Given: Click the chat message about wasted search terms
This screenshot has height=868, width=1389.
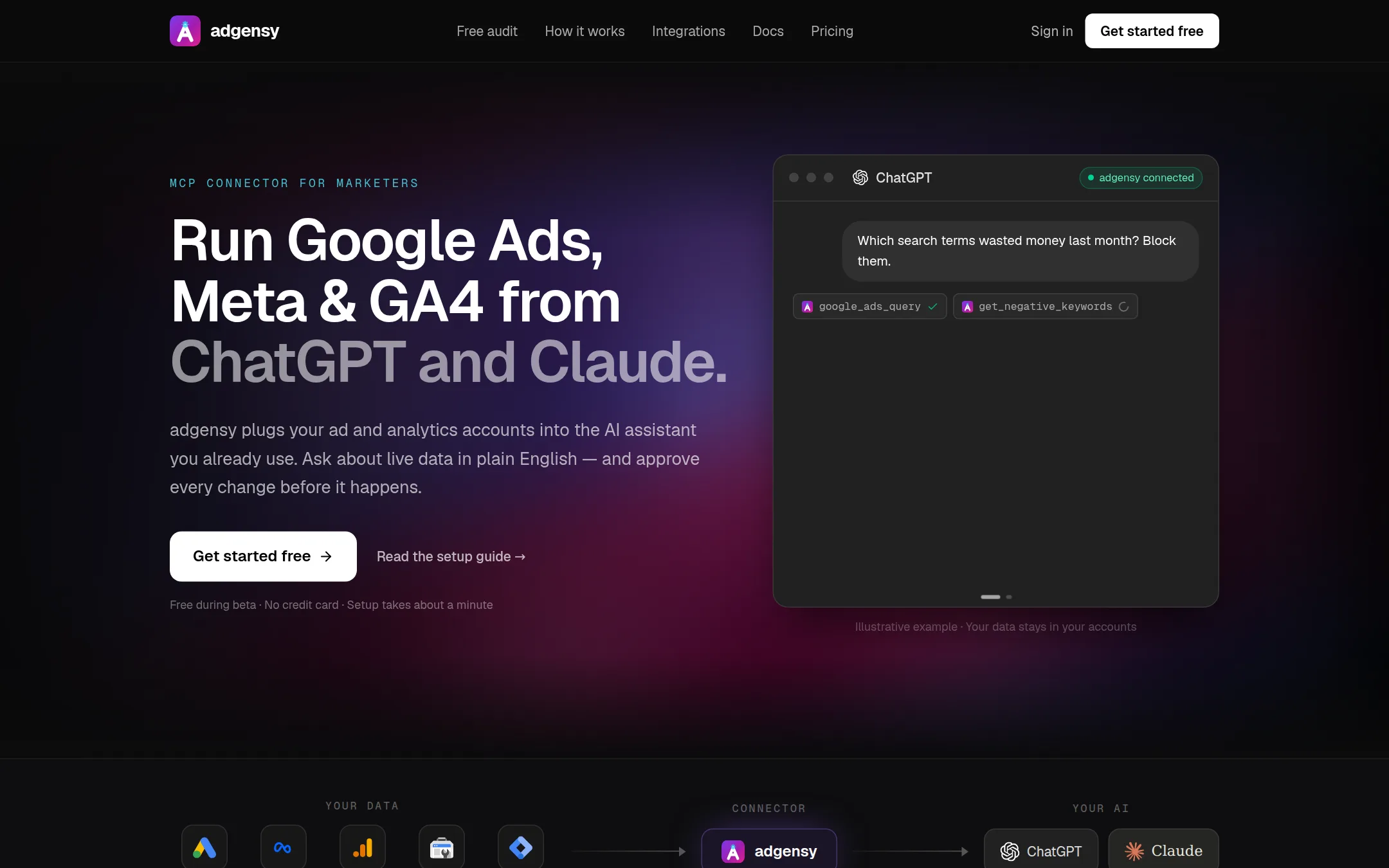Looking at the screenshot, I should pos(1020,251).
